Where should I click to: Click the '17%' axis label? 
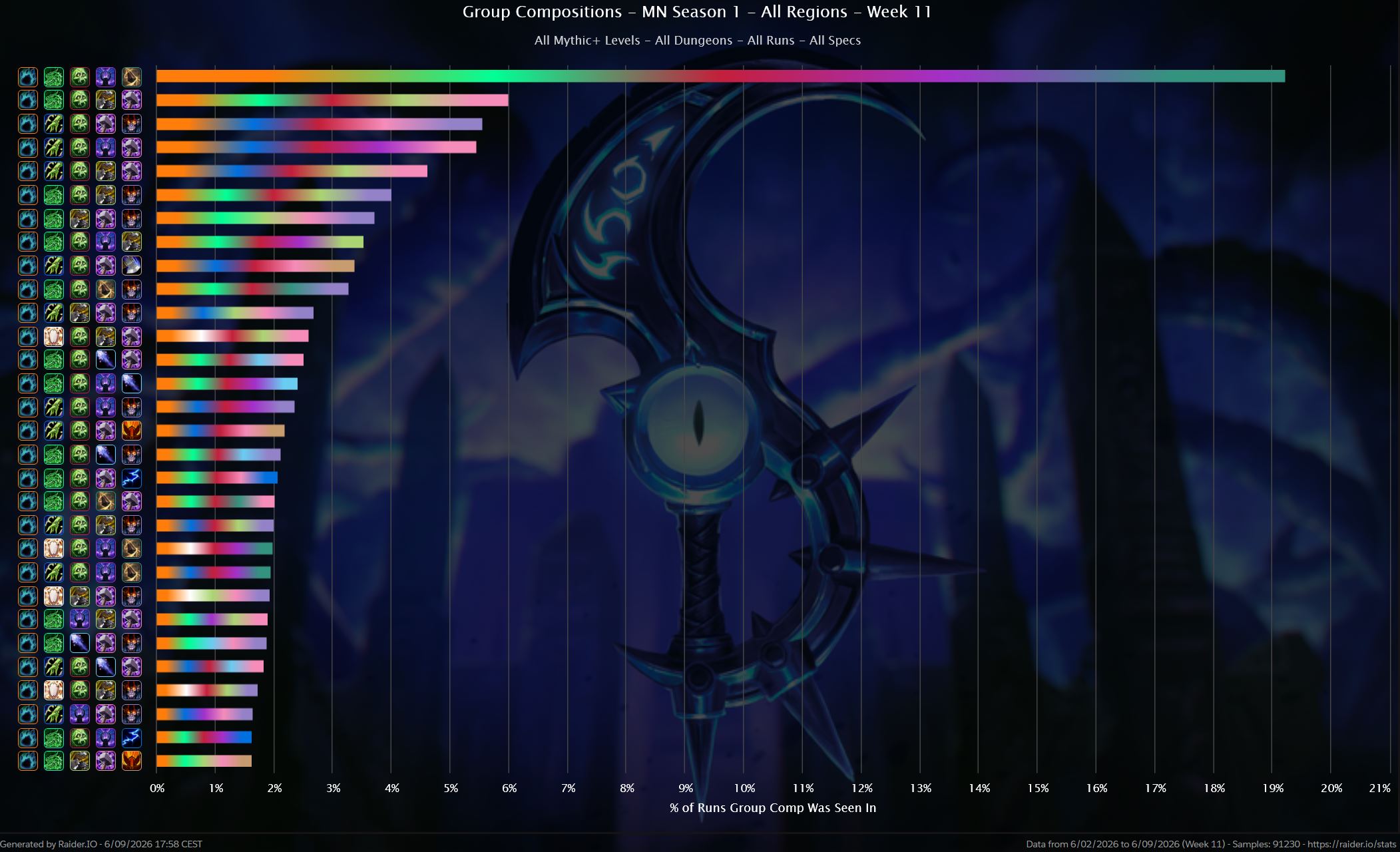tap(1156, 788)
